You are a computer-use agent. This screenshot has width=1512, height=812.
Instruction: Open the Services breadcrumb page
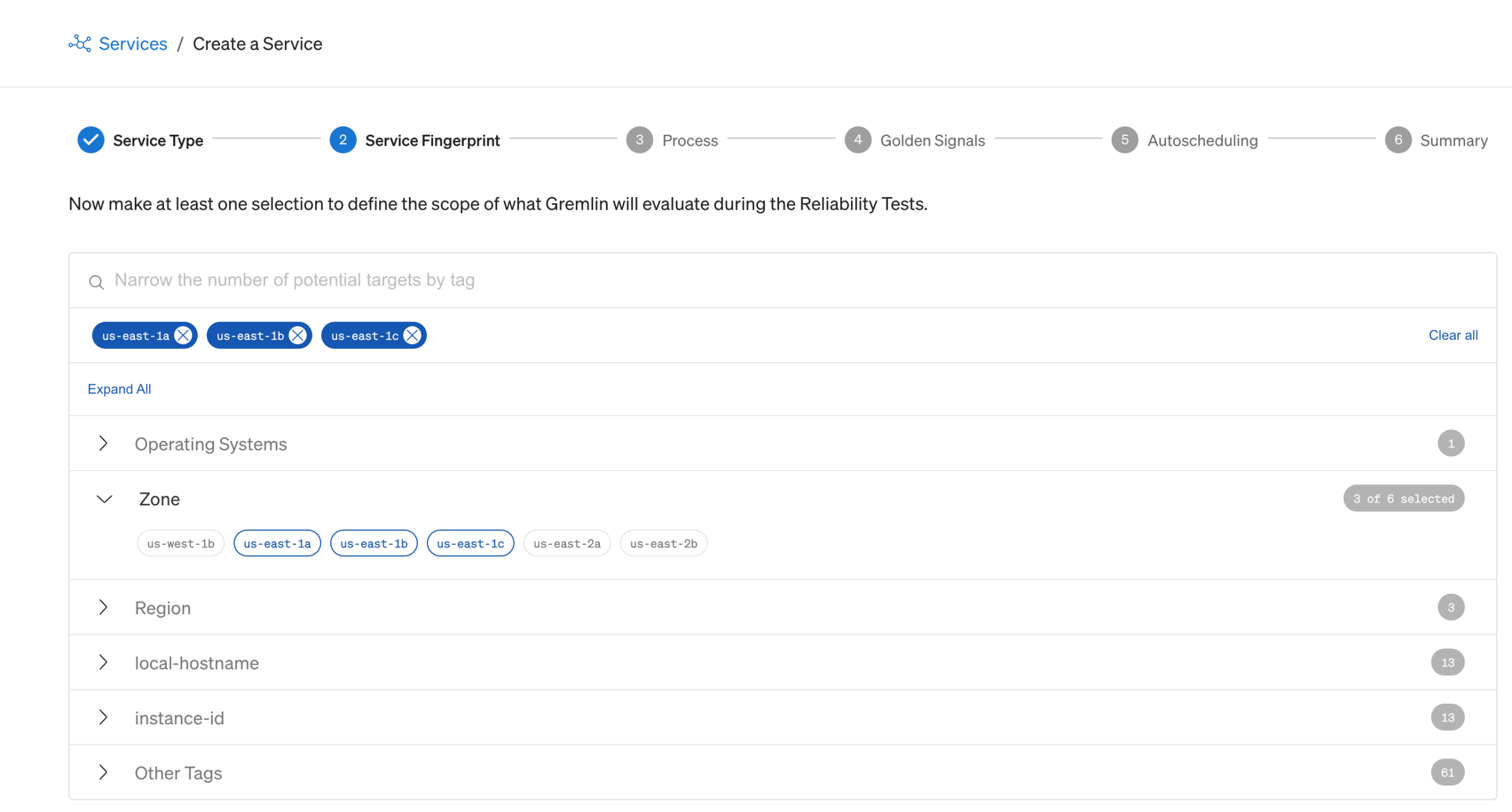(132, 43)
